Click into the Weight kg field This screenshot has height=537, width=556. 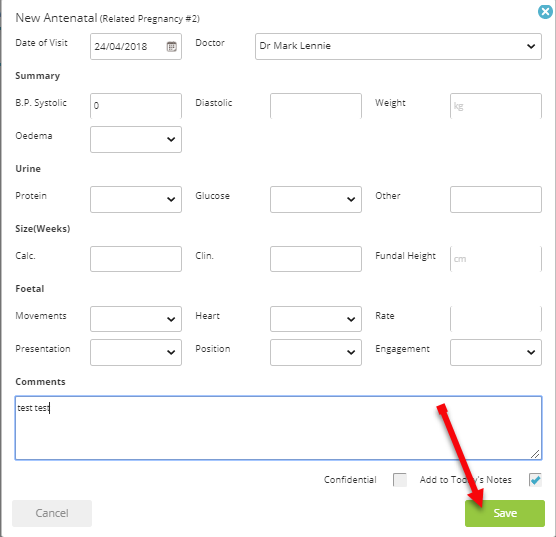click(x=496, y=106)
